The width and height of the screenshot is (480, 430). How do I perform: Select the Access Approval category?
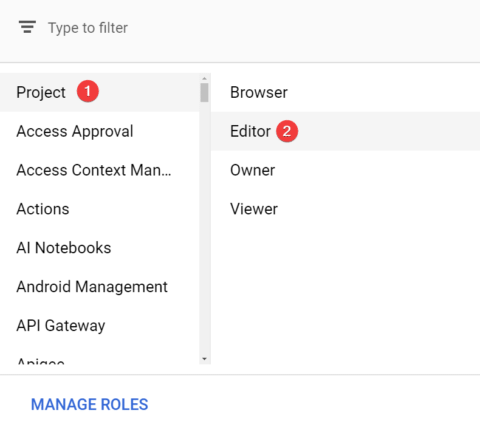pyautogui.click(x=100, y=131)
